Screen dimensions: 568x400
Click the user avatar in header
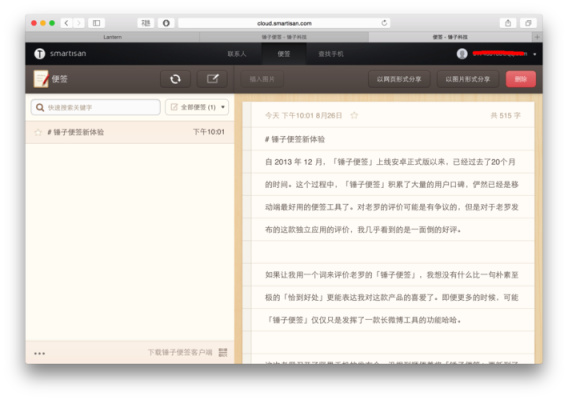coord(462,54)
